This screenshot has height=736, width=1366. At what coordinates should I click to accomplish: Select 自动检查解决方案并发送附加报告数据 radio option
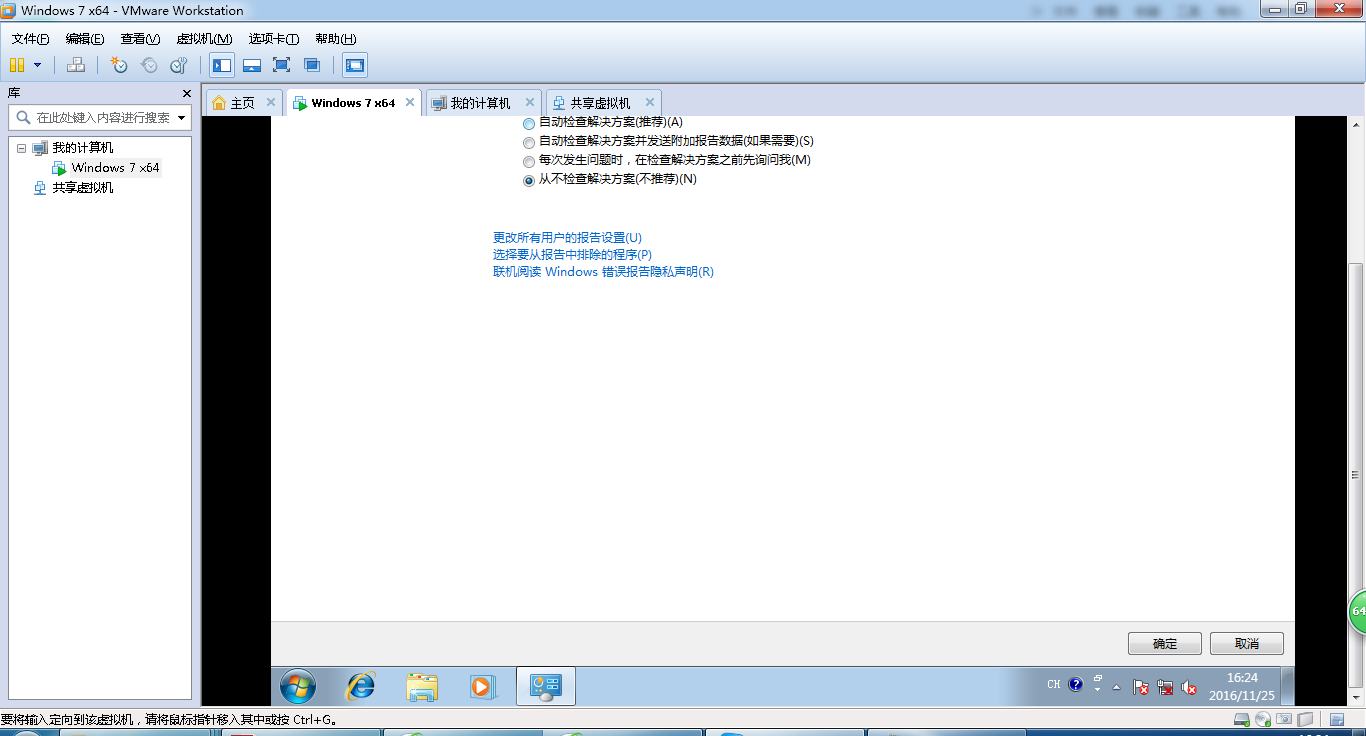point(529,142)
